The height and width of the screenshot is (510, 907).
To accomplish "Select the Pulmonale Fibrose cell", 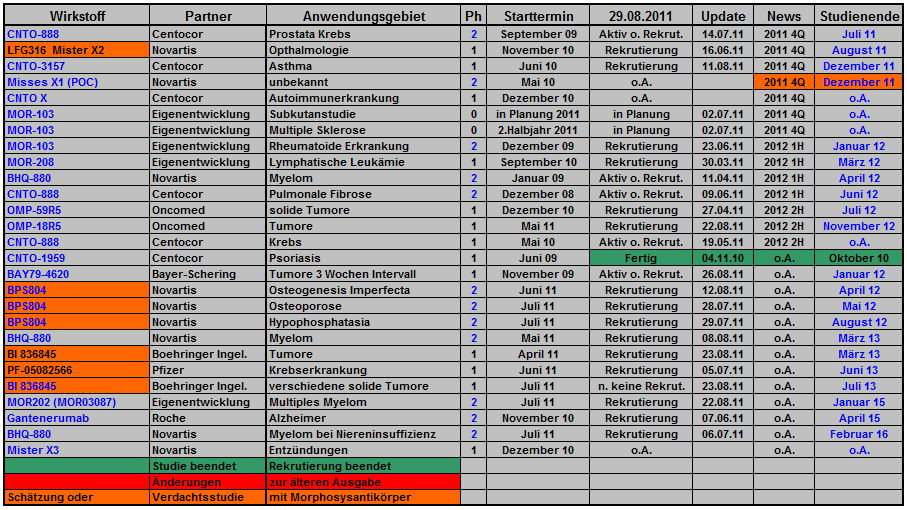I will (364, 194).
